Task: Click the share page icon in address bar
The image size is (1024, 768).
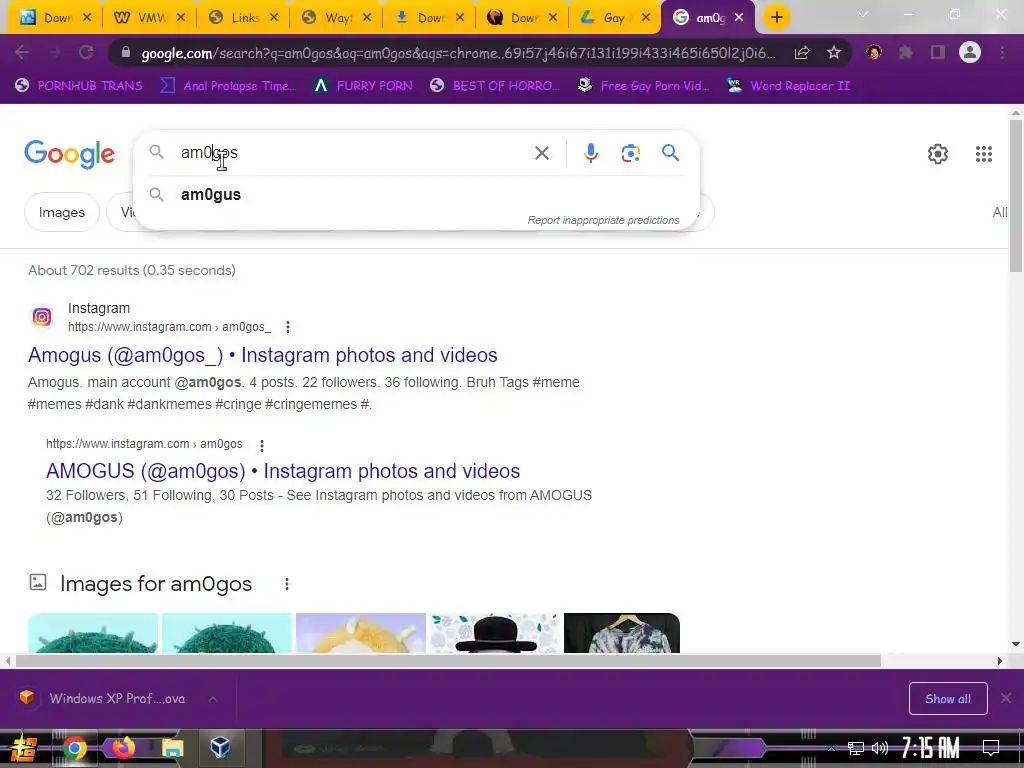Action: coord(802,53)
